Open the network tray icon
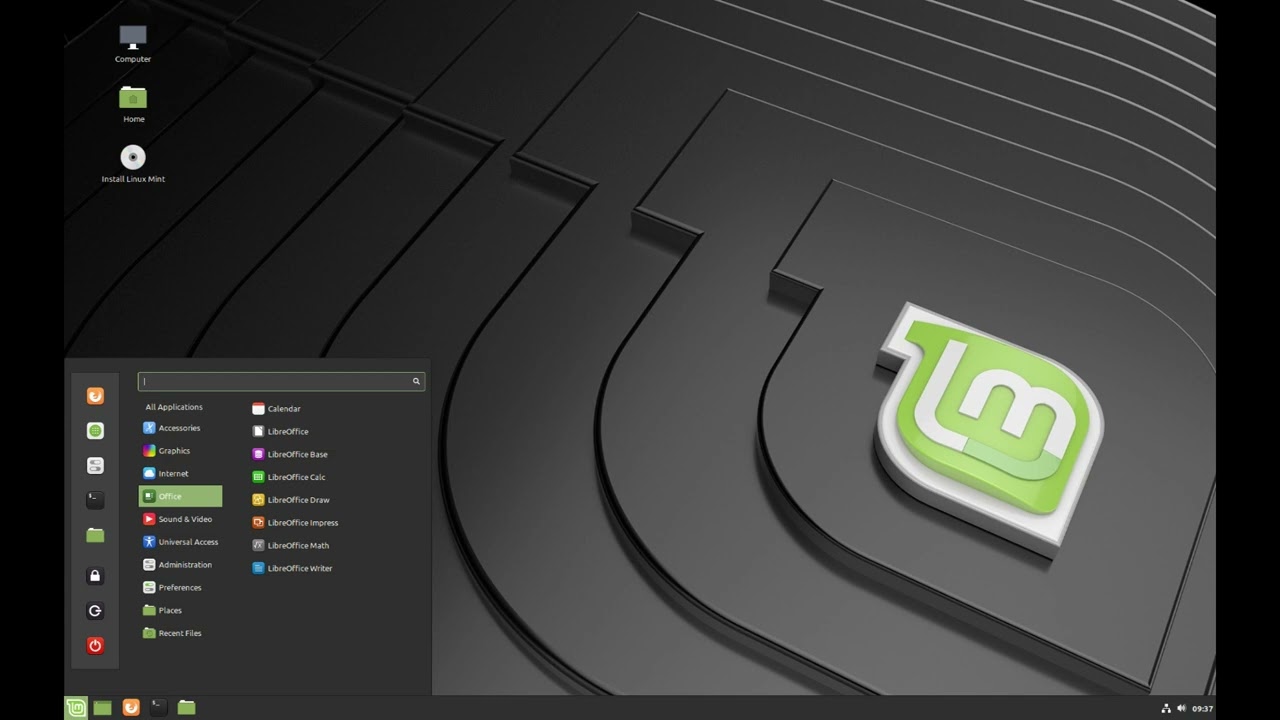This screenshot has width=1280, height=720. tap(1166, 708)
